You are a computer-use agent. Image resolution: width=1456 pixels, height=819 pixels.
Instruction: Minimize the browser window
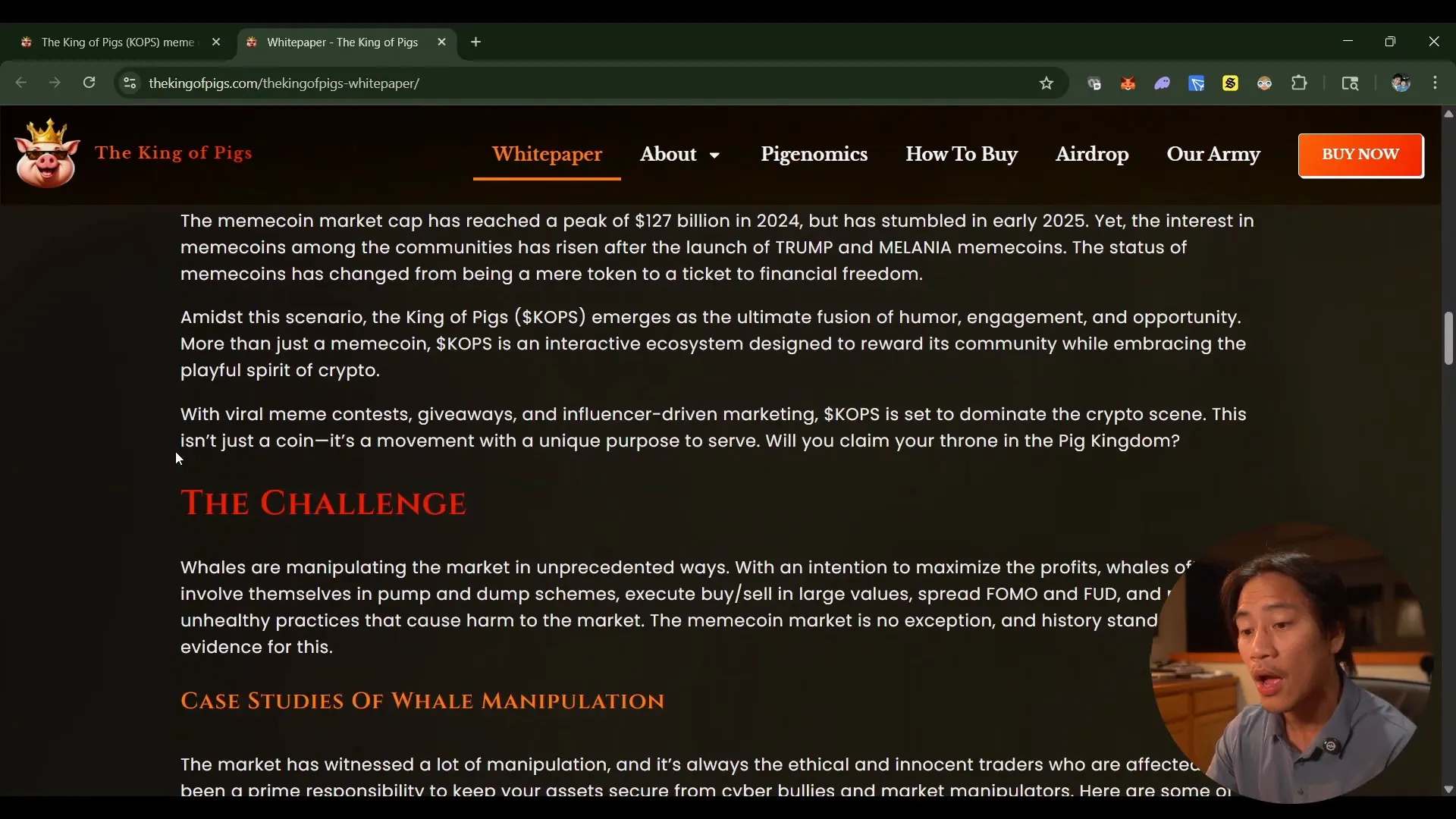click(1348, 42)
